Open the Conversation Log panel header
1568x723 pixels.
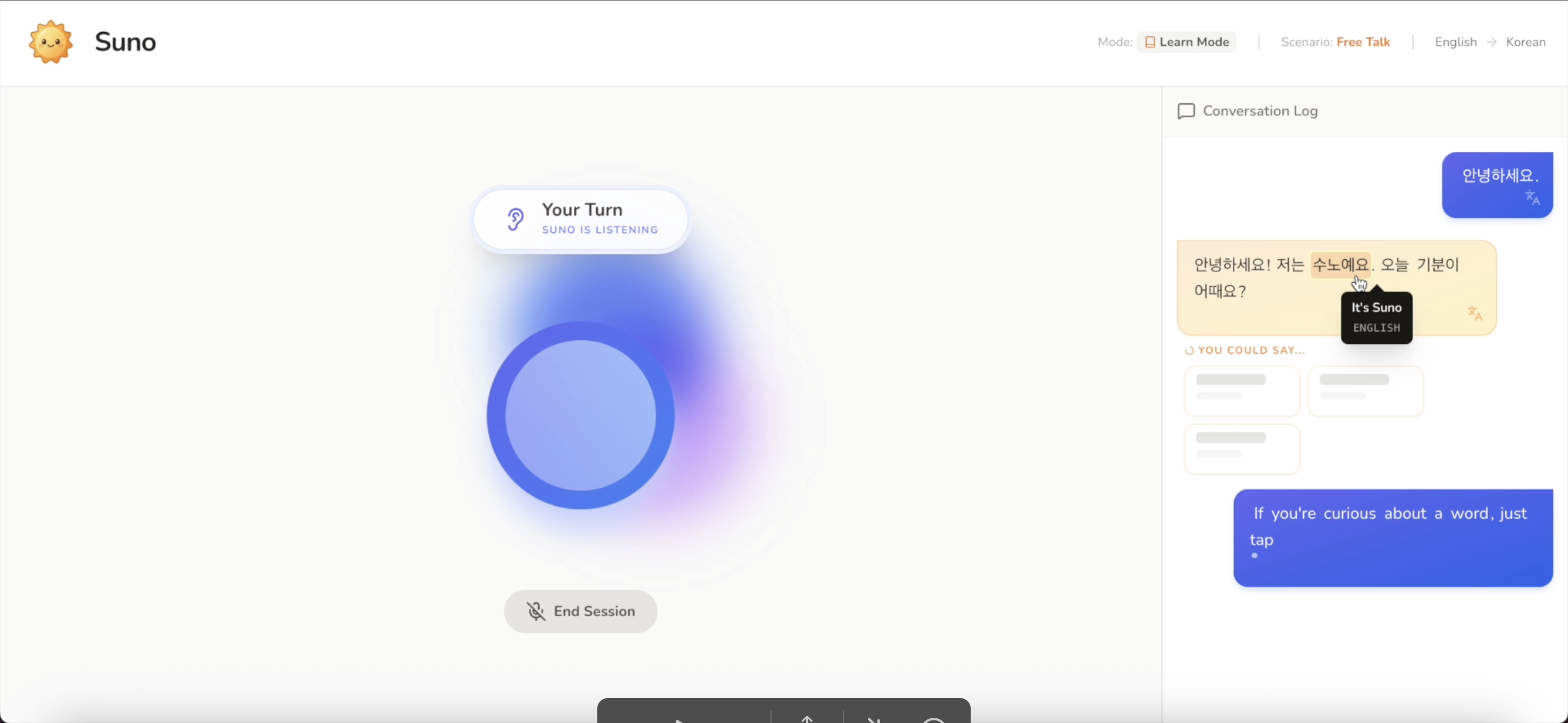(1260, 111)
